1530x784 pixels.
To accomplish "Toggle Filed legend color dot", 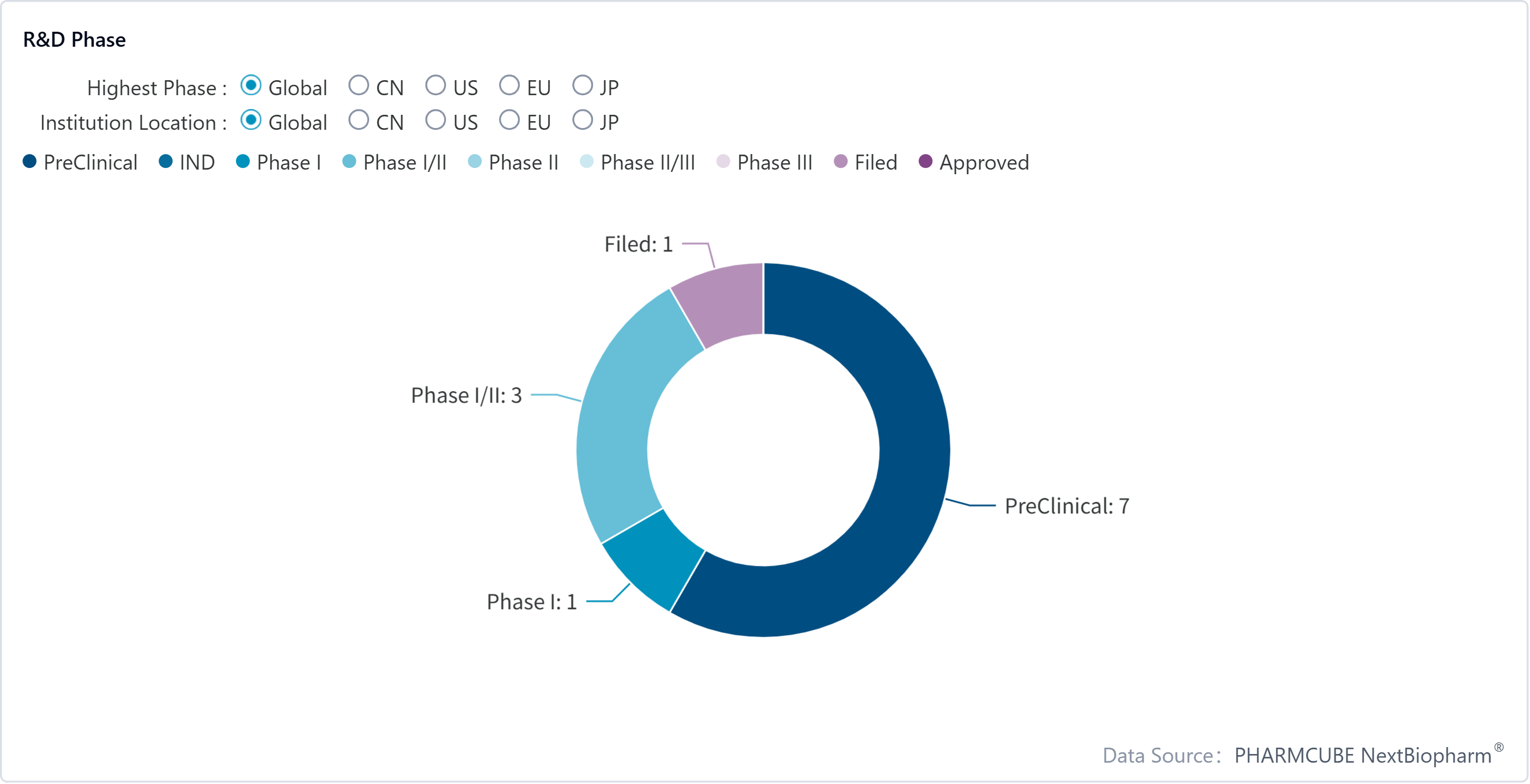I will 841,162.
